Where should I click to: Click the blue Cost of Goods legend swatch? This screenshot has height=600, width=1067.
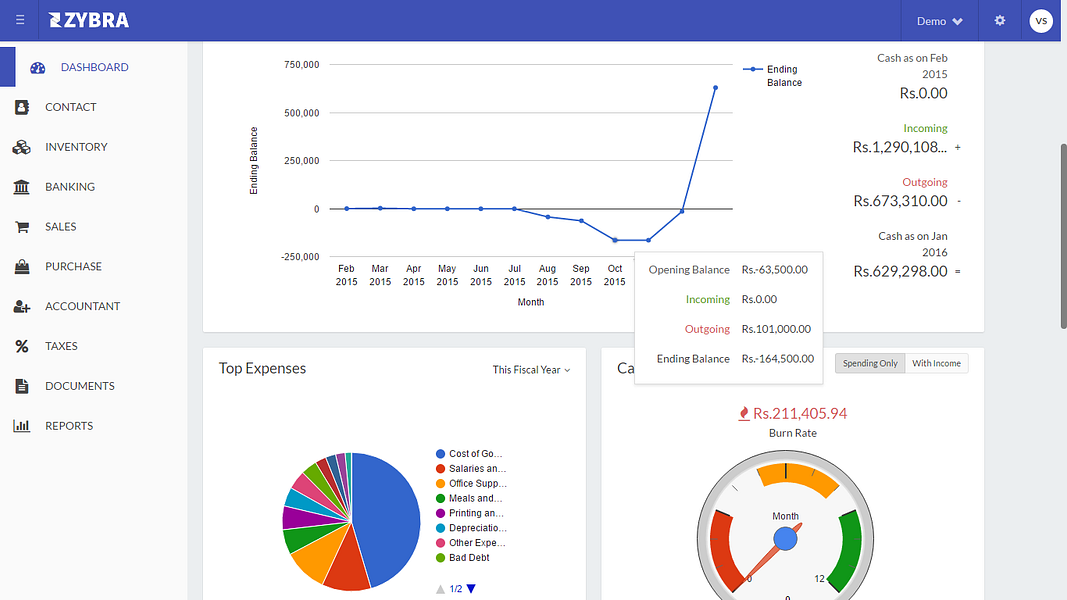click(440, 454)
